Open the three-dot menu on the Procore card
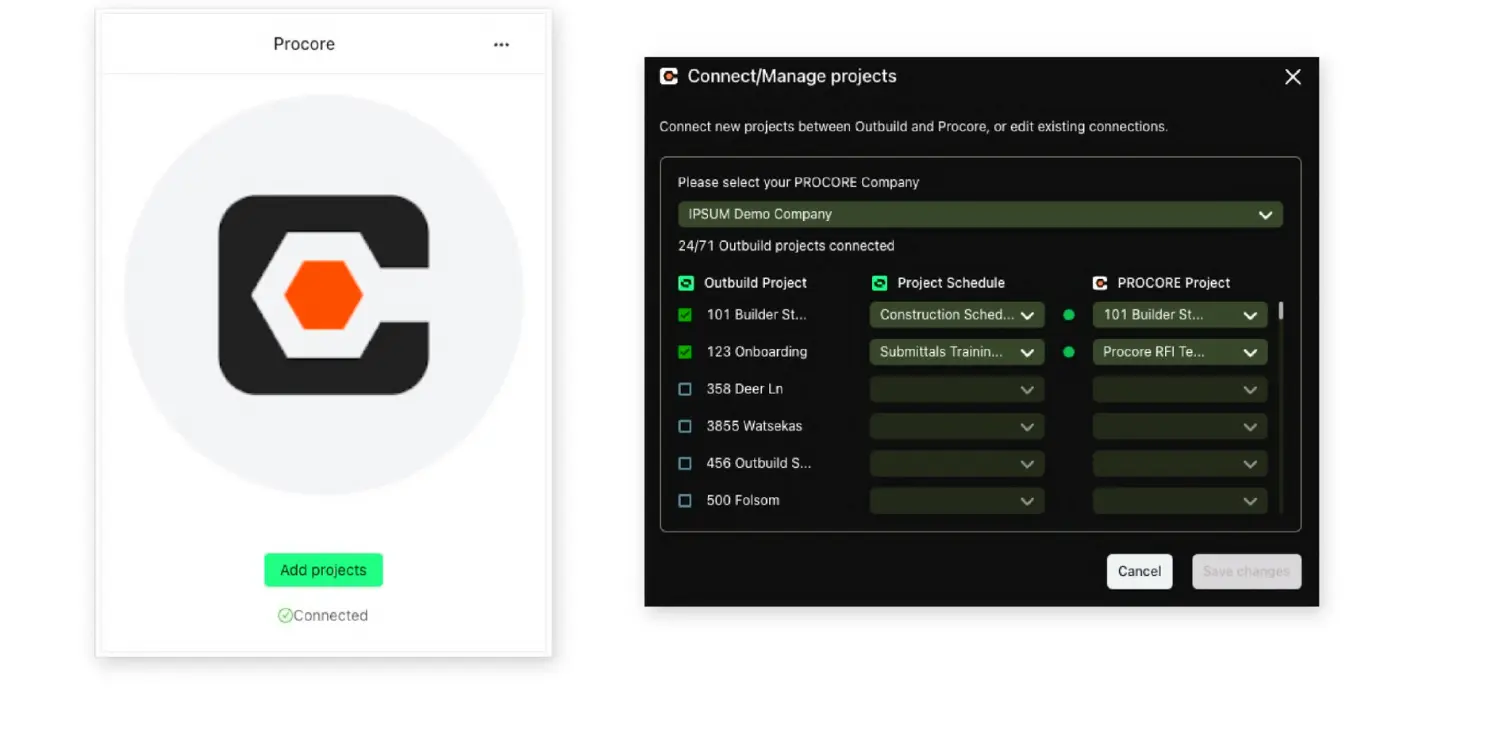 (501, 44)
